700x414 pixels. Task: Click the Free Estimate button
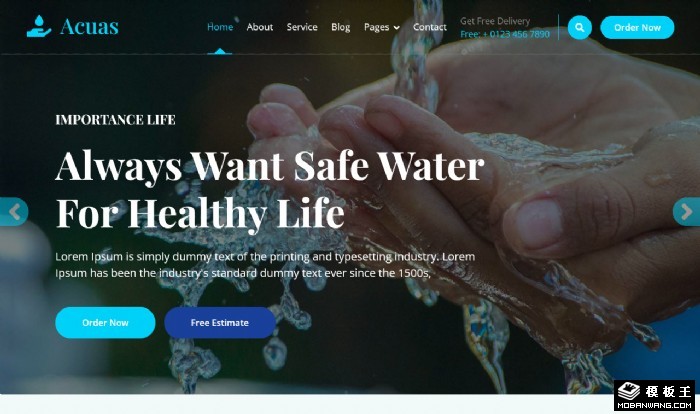point(220,322)
